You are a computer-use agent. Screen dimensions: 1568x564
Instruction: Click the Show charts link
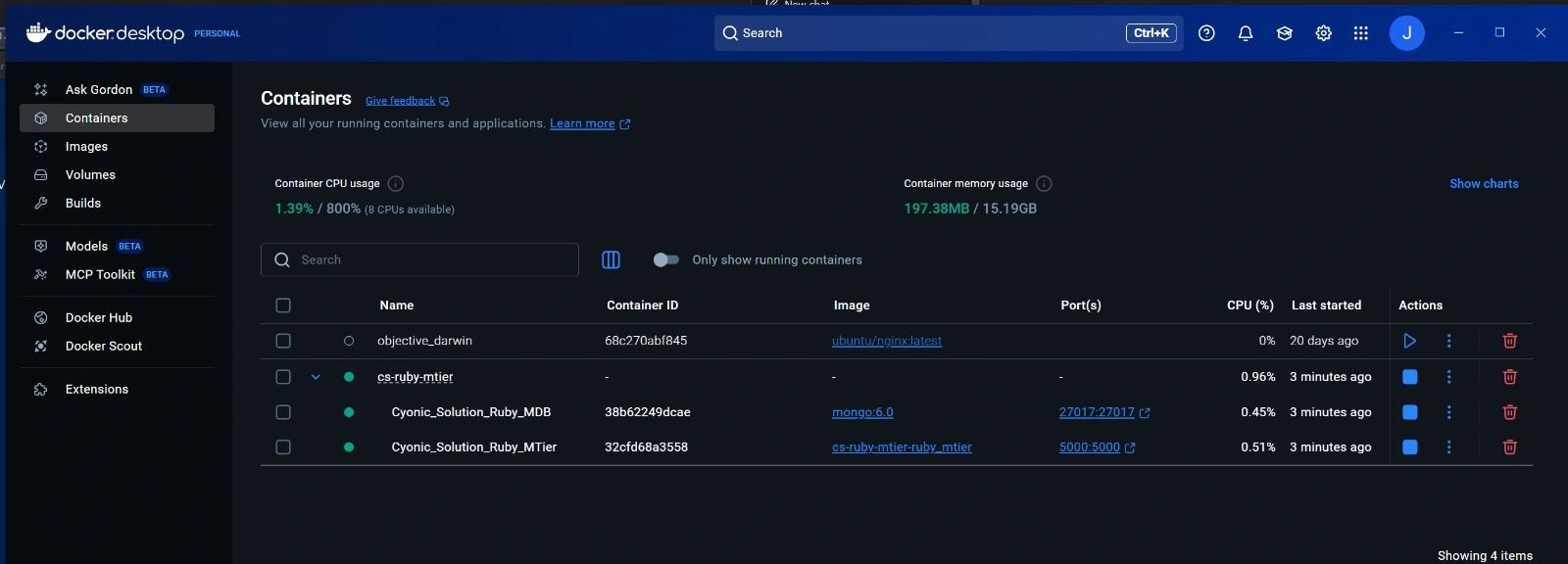click(1484, 184)
